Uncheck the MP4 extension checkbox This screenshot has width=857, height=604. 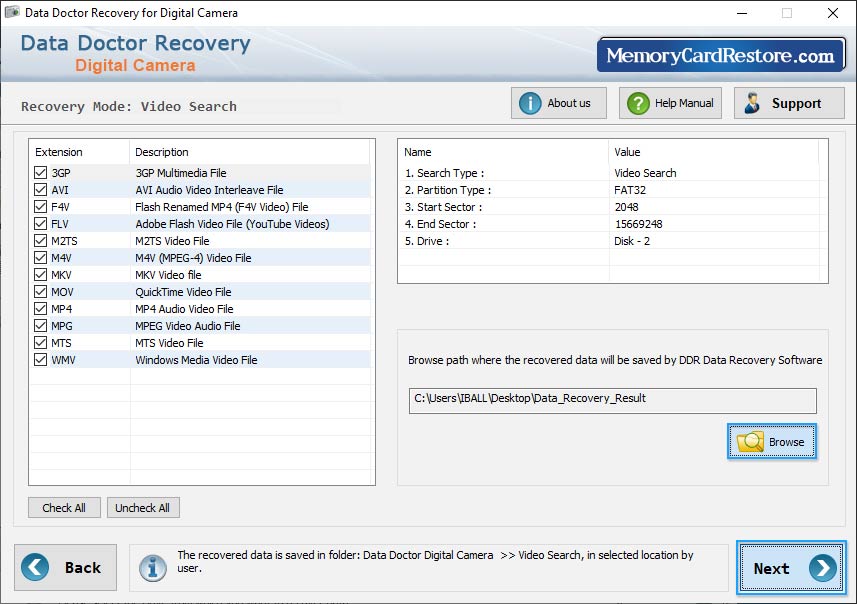click(40, 308)
